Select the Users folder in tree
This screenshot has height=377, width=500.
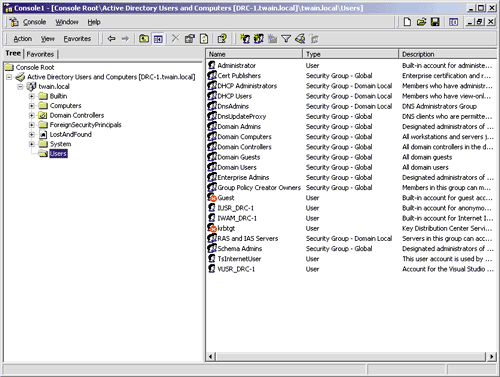coord(58,154)
